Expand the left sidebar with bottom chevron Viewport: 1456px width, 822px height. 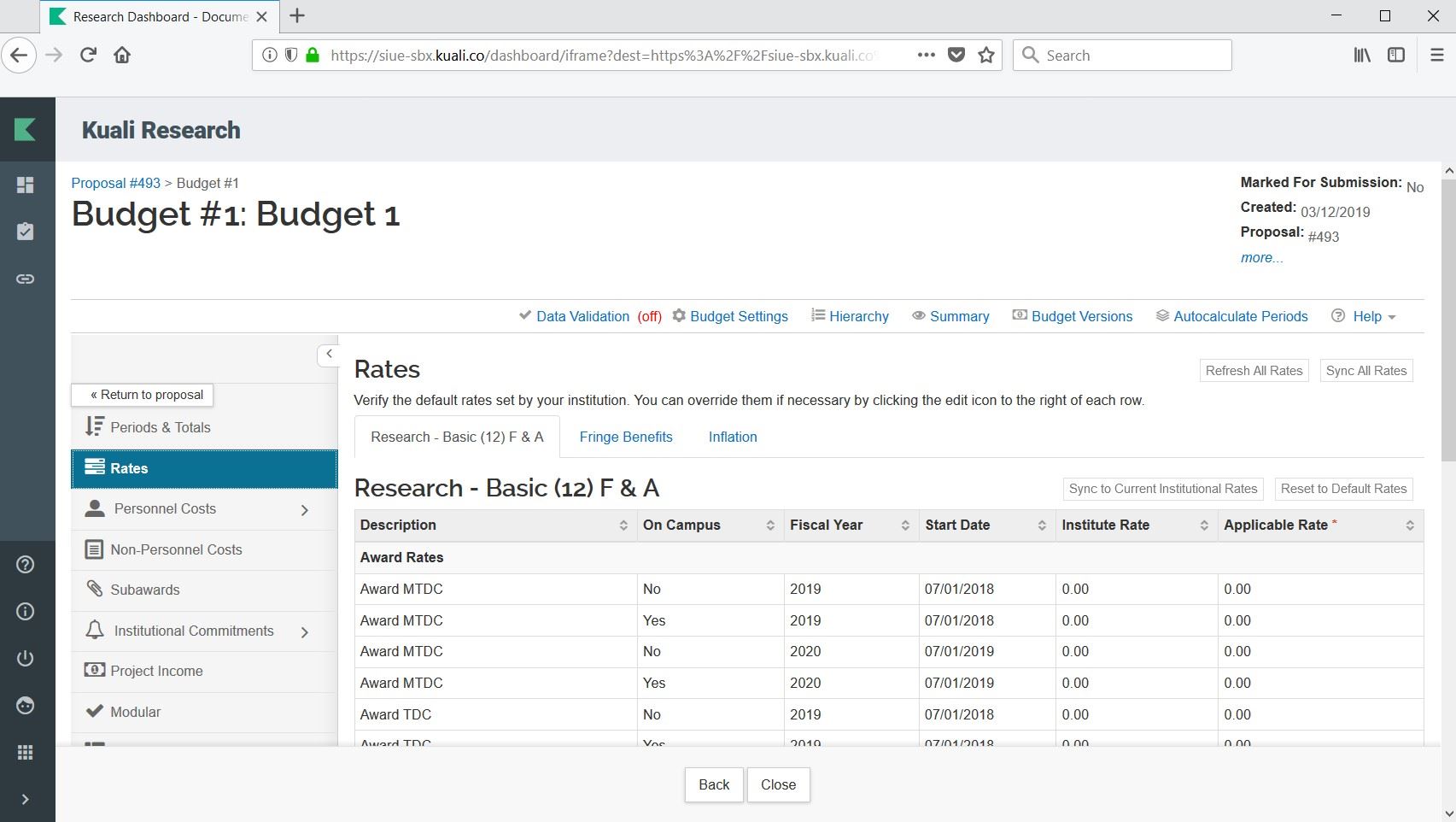pos(26,799)
